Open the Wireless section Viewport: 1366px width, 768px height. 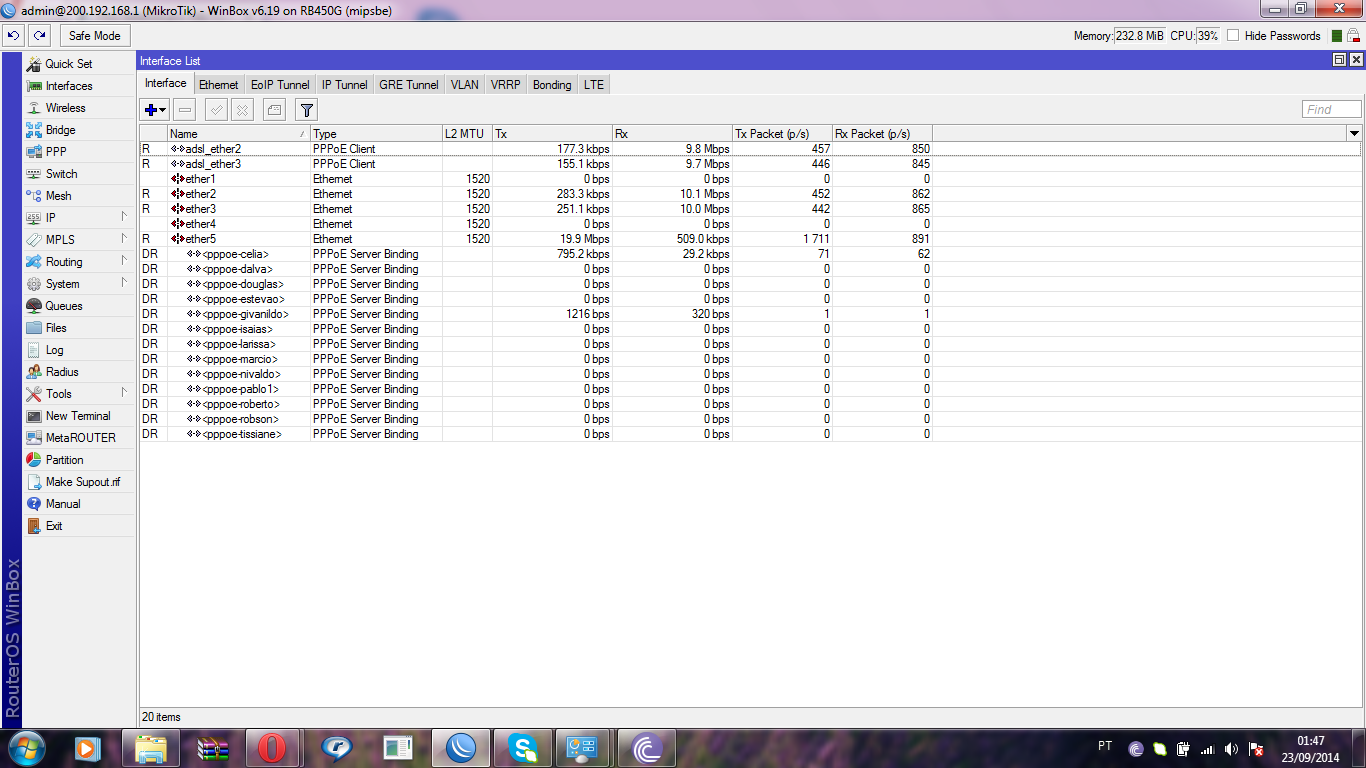65,108
